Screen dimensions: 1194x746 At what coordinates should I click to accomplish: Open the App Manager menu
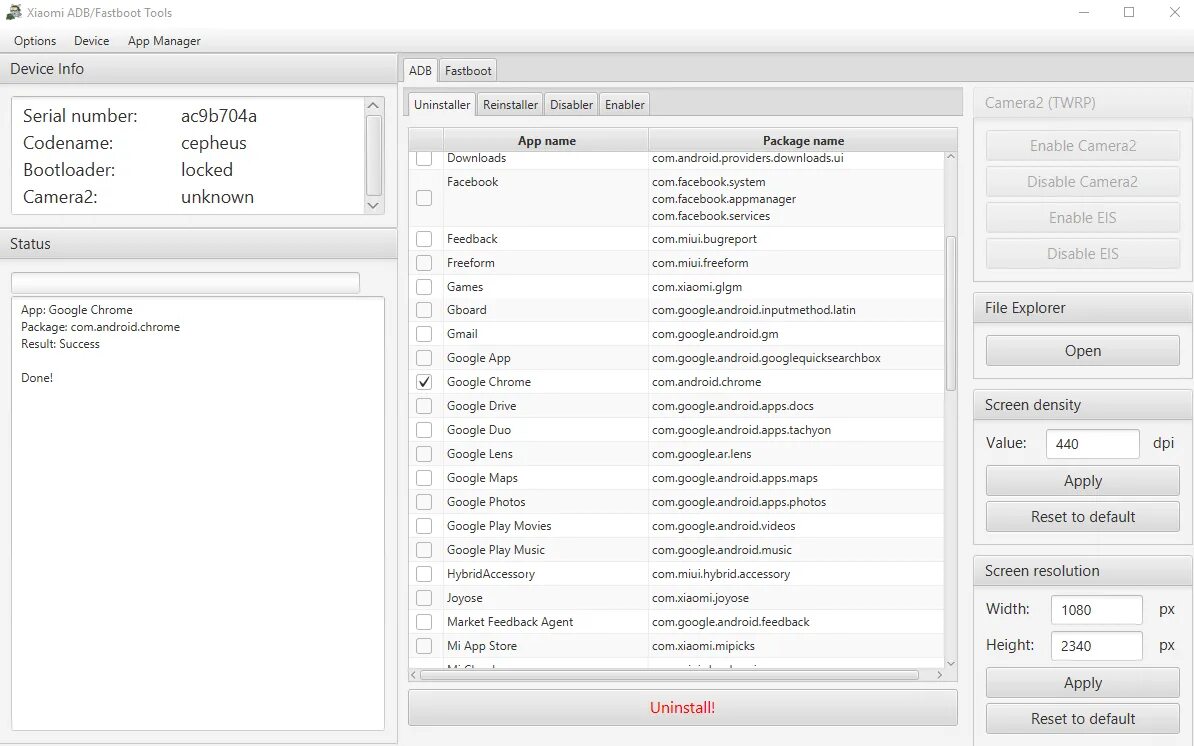click(164, 41)
